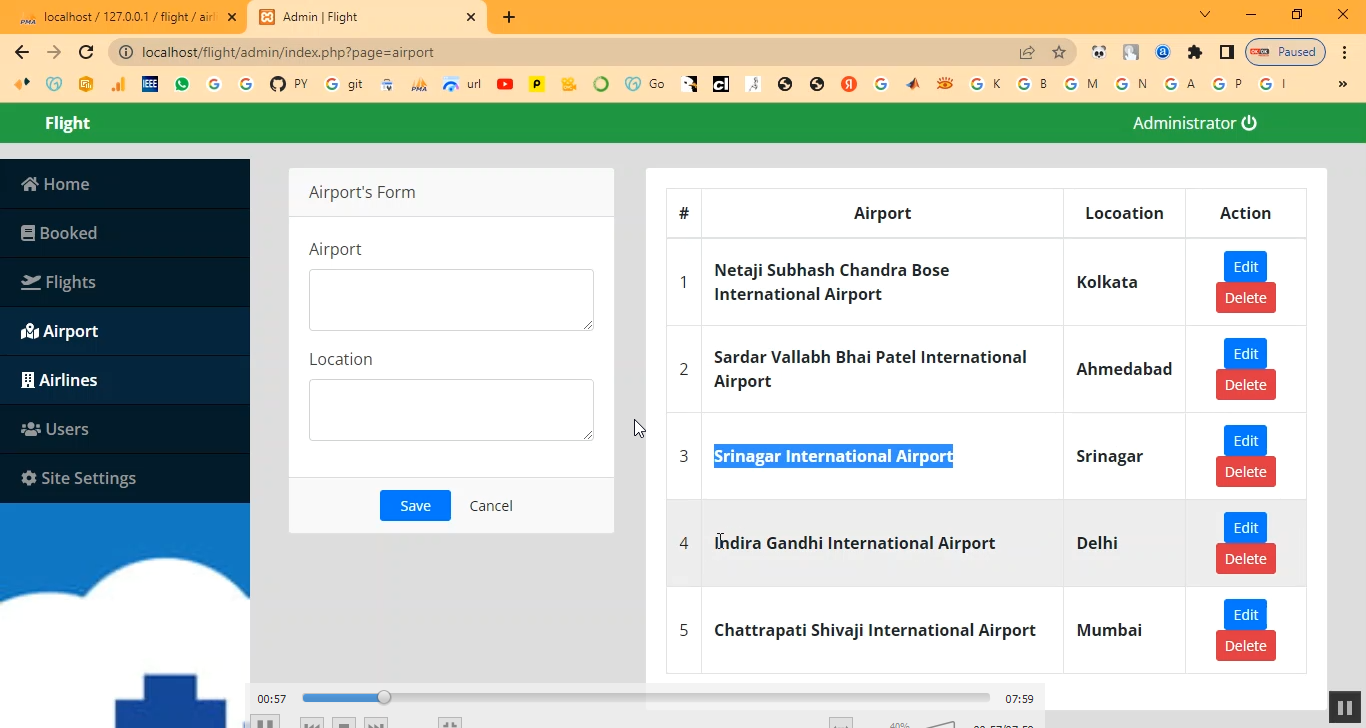Delete the Ahmedabad airport row
Image resolution: width=1366 pixels, height=728 pixels.
[x=1245, y=385]
